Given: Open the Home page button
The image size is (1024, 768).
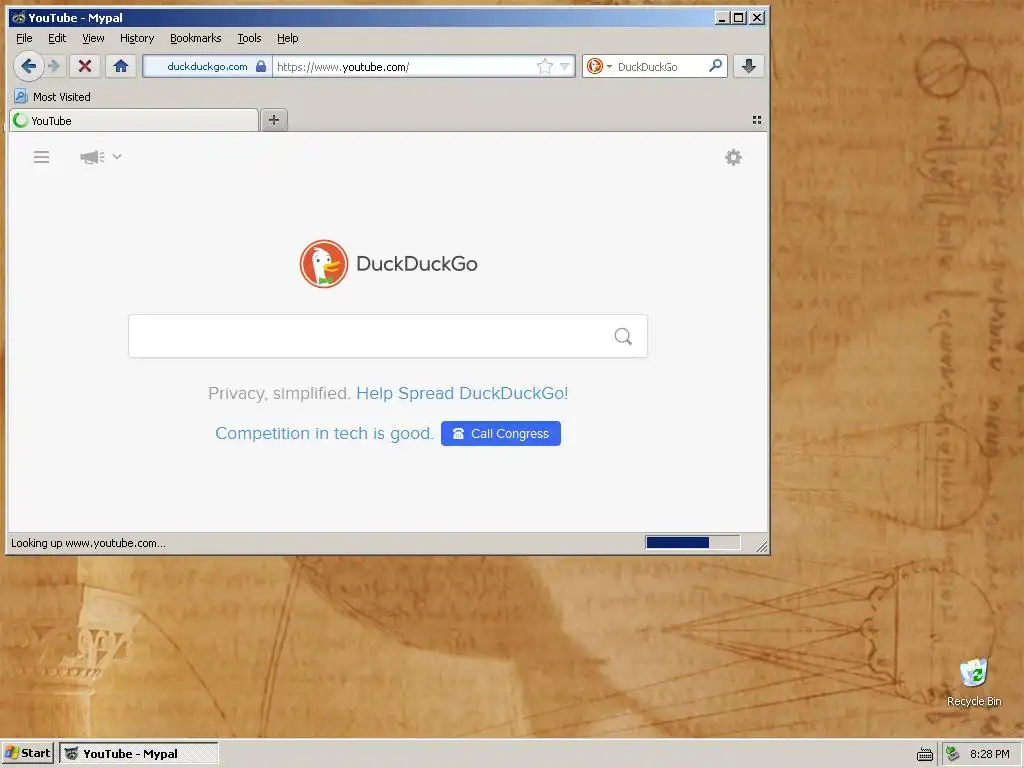Looking at the screenshot, I should [121, 66].
